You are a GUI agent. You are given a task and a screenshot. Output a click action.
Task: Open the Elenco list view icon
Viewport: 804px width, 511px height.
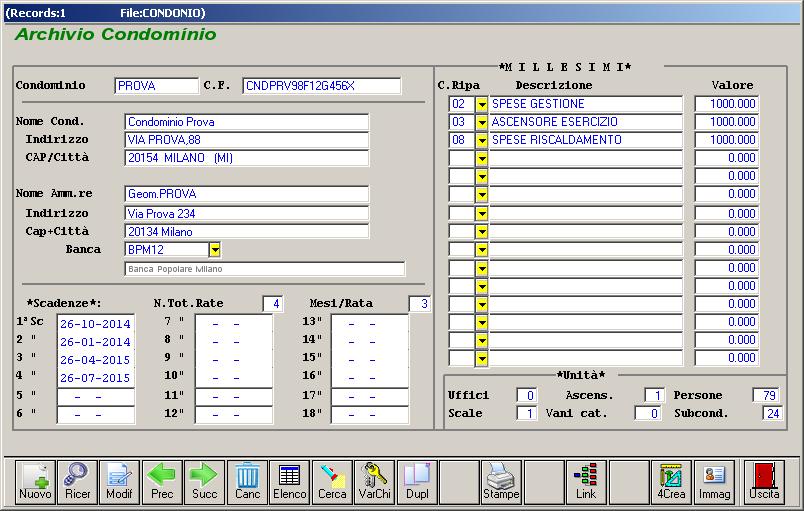click(290, 482)
